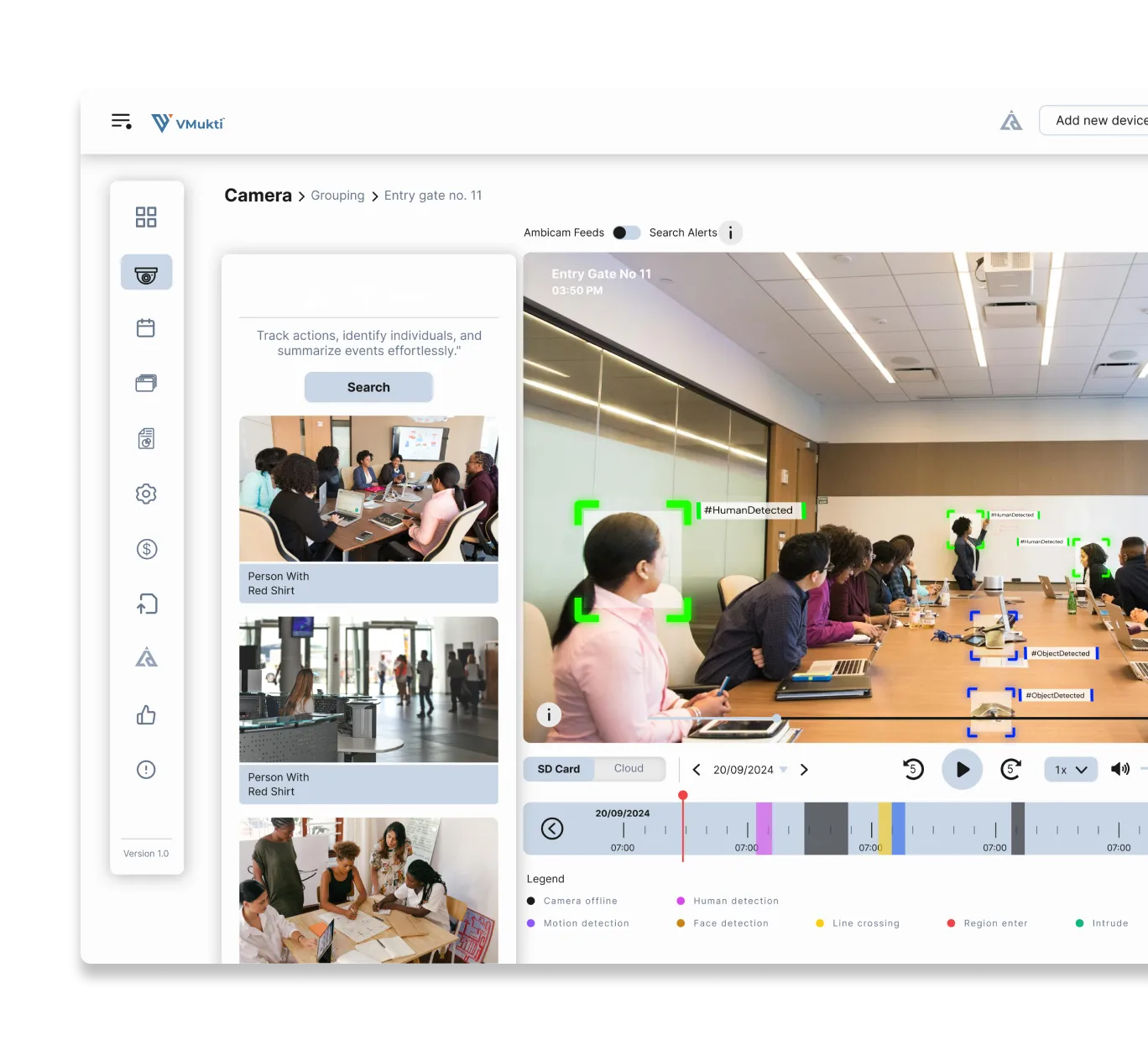This screenshot has height=1051, width=1148.
Task: Open billing via the dollar icon
Action: [145, 548]
